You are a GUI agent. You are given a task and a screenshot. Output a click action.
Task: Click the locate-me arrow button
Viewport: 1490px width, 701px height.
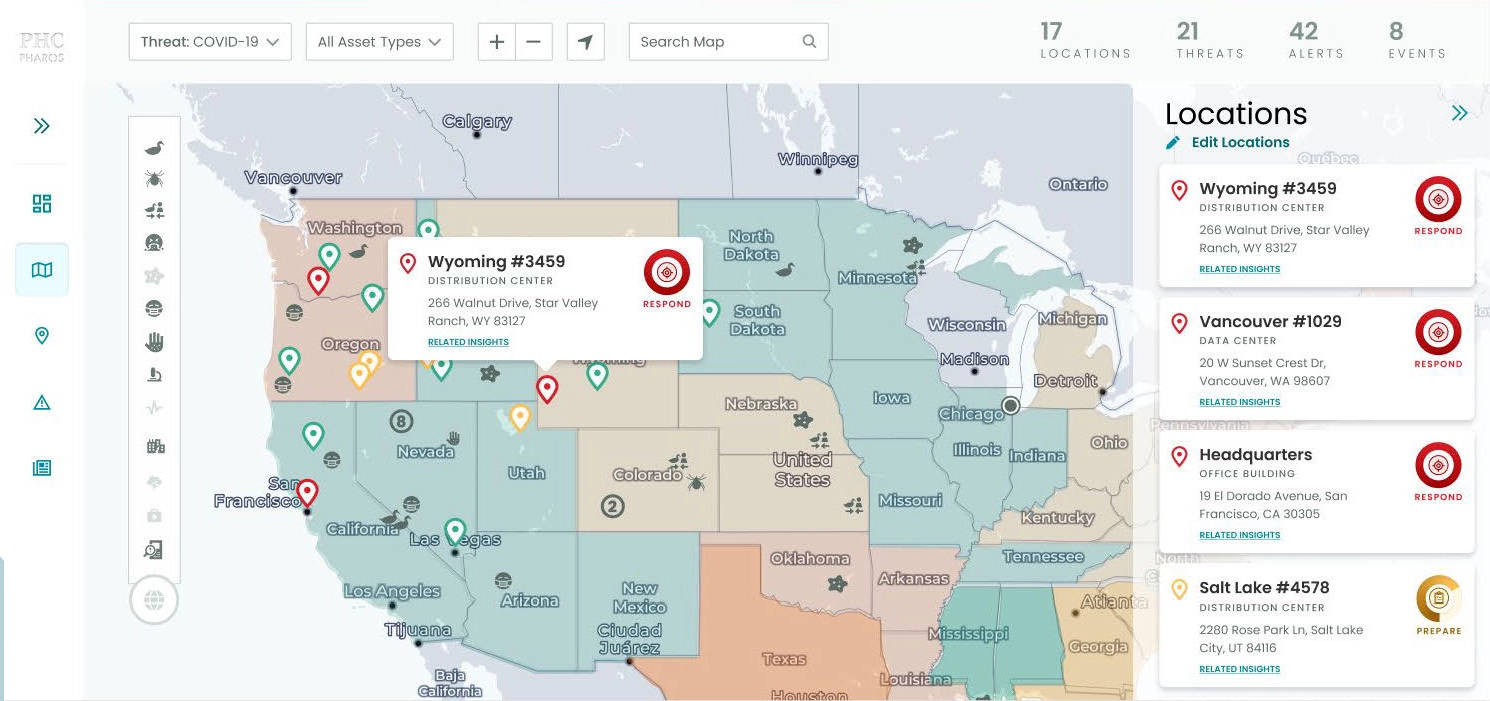click(x=585, y=42)
